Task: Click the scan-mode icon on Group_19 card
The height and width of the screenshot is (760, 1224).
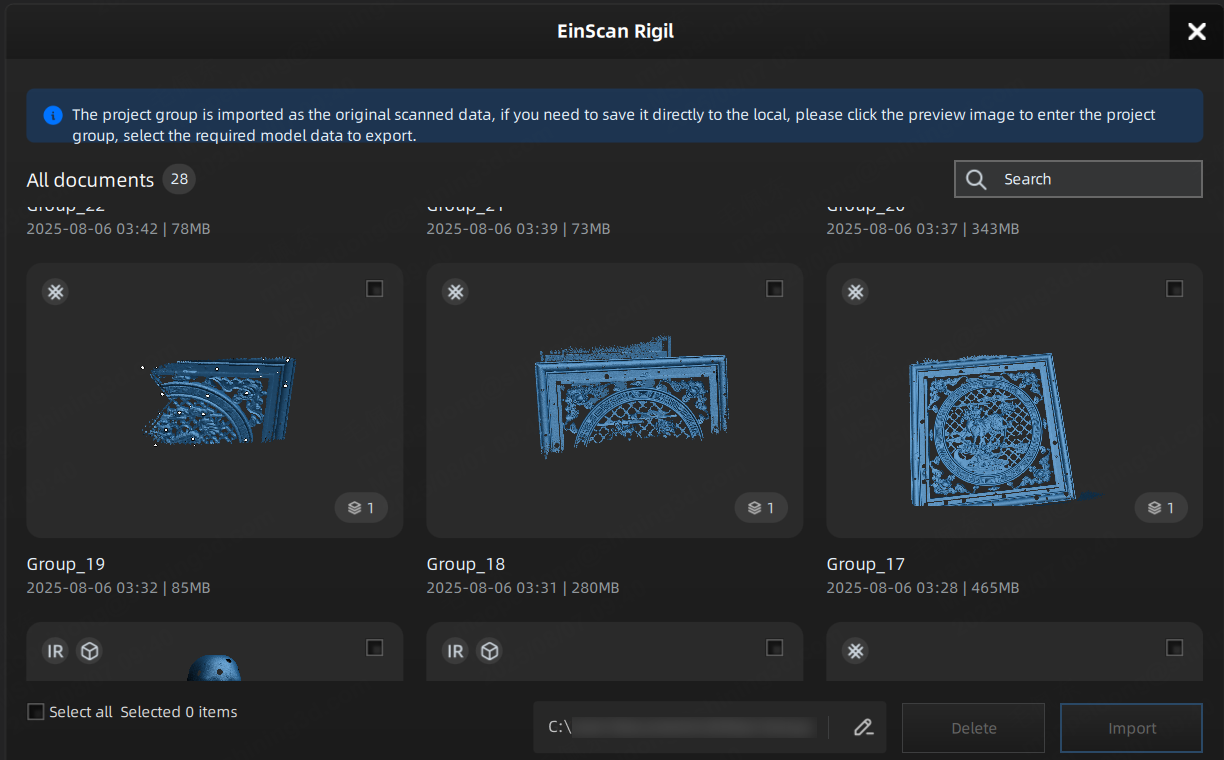Action: (x=55, y=292)
